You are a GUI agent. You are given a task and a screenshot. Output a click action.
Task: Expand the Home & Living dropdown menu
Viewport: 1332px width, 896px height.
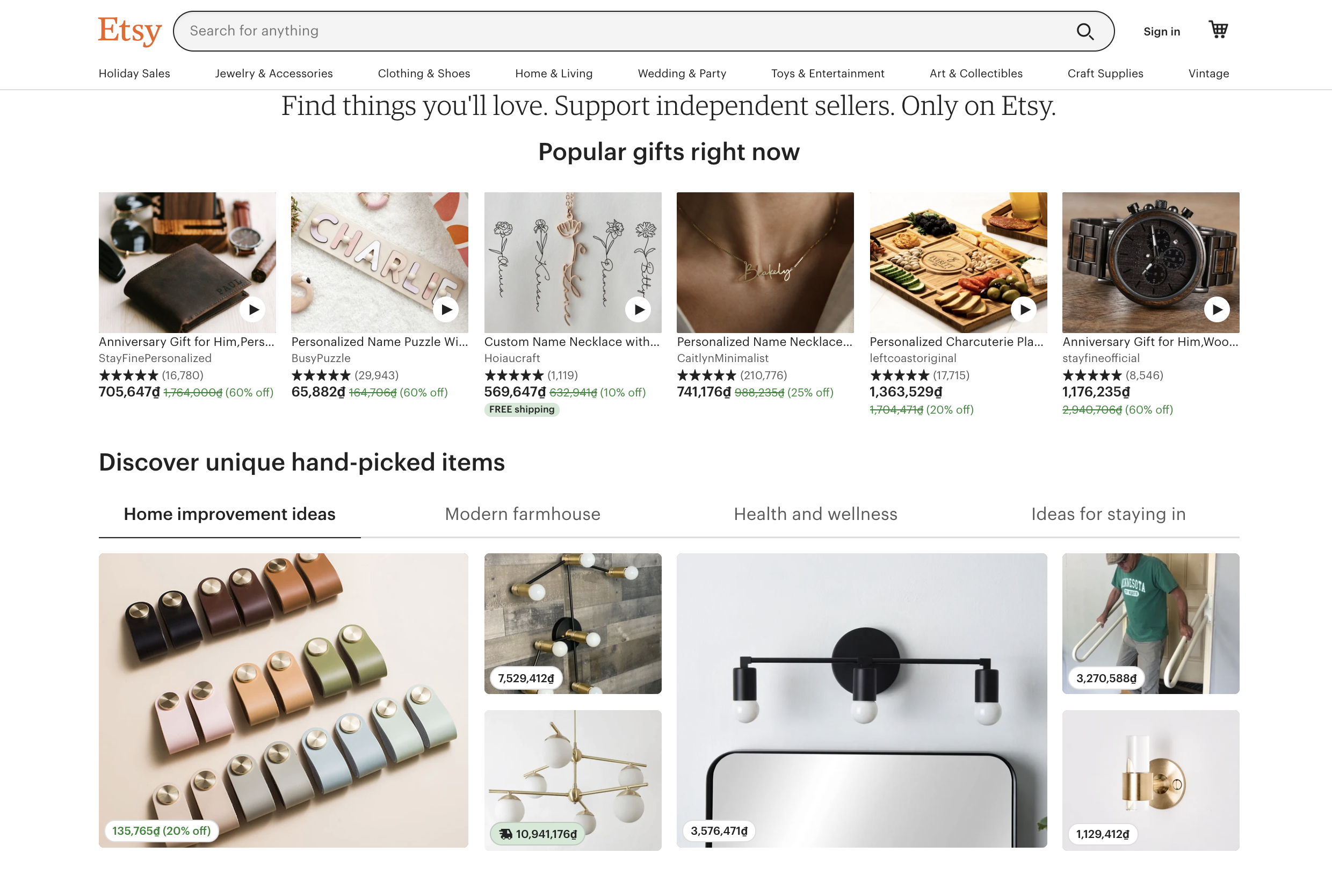(553, 73)
